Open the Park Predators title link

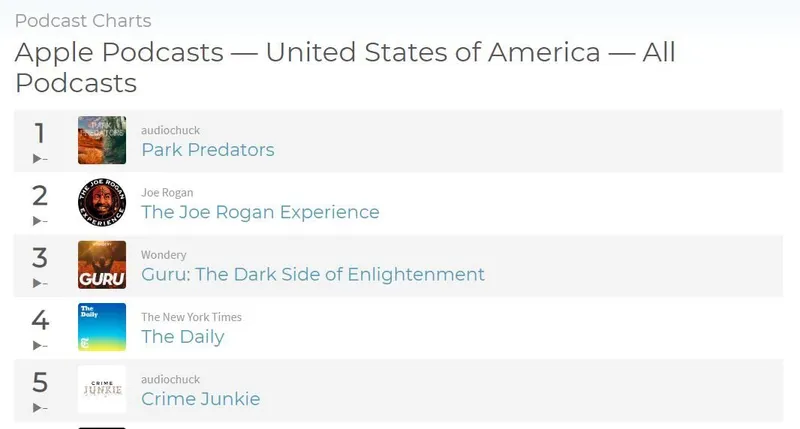(208, 150)
